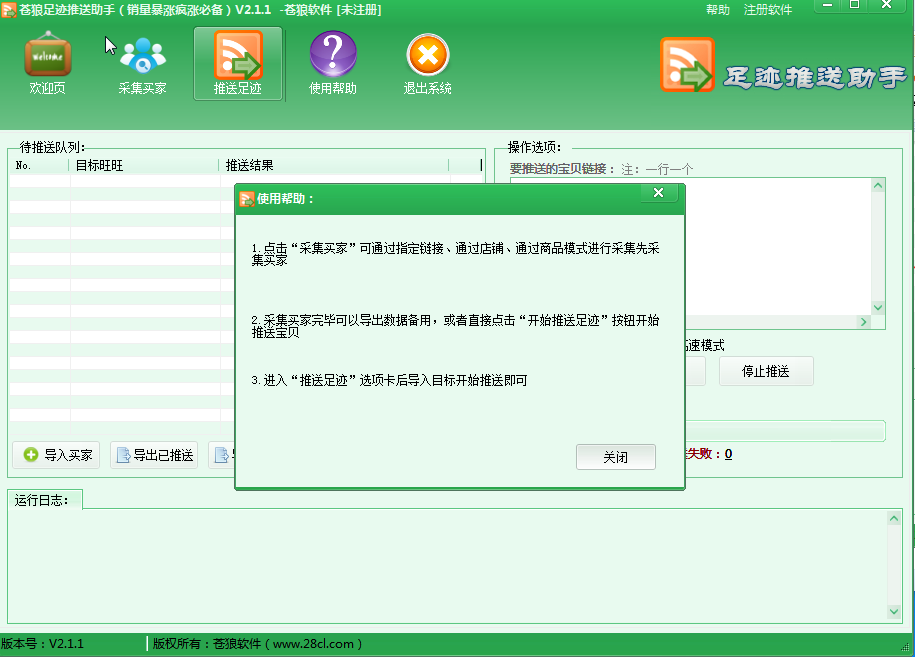Click the 待推送队列 group label
Screen dimensions: 915x657
tap(52, 147)
